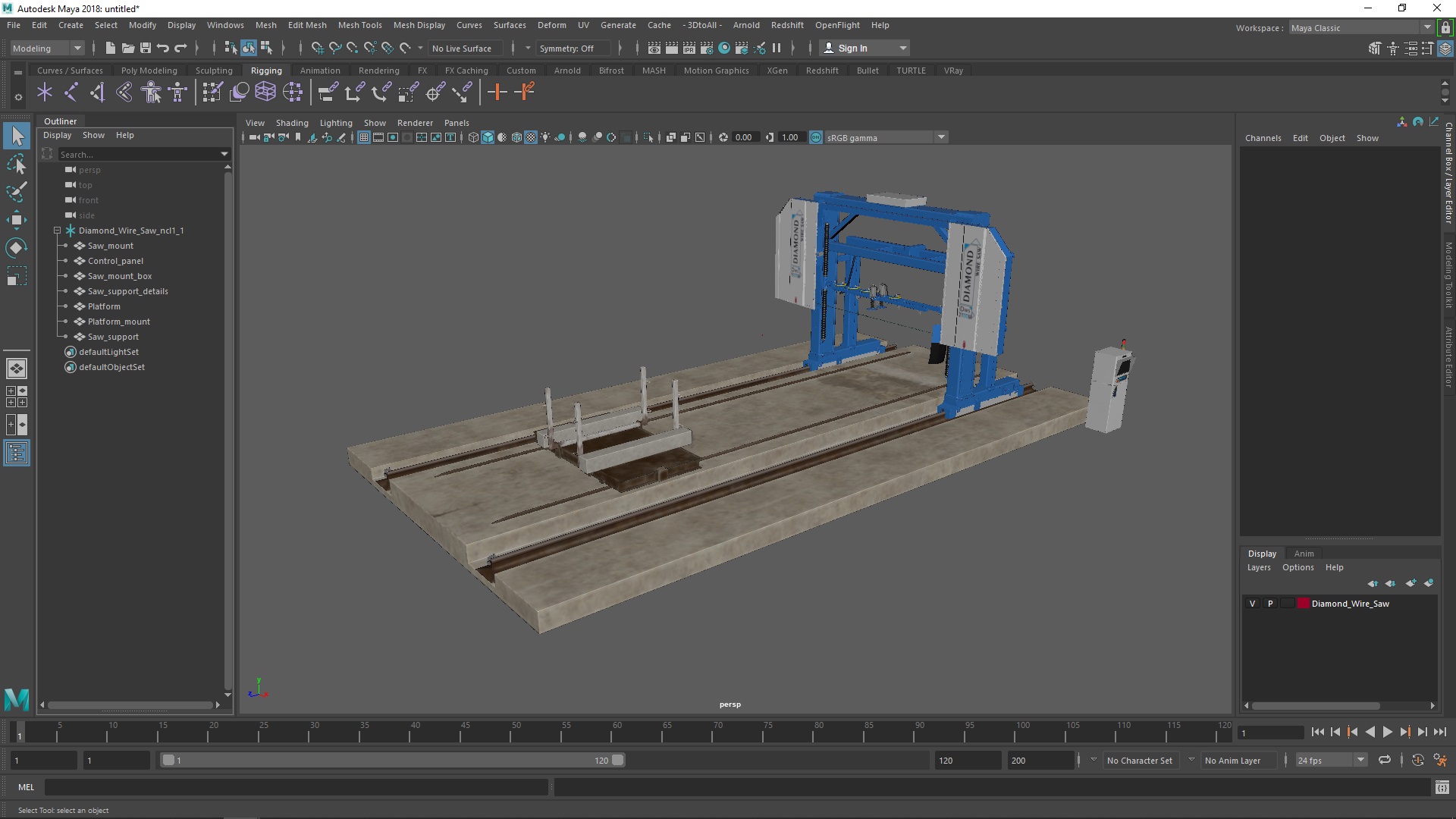Click the Create Locator shelf icon

tap(45, 93)
